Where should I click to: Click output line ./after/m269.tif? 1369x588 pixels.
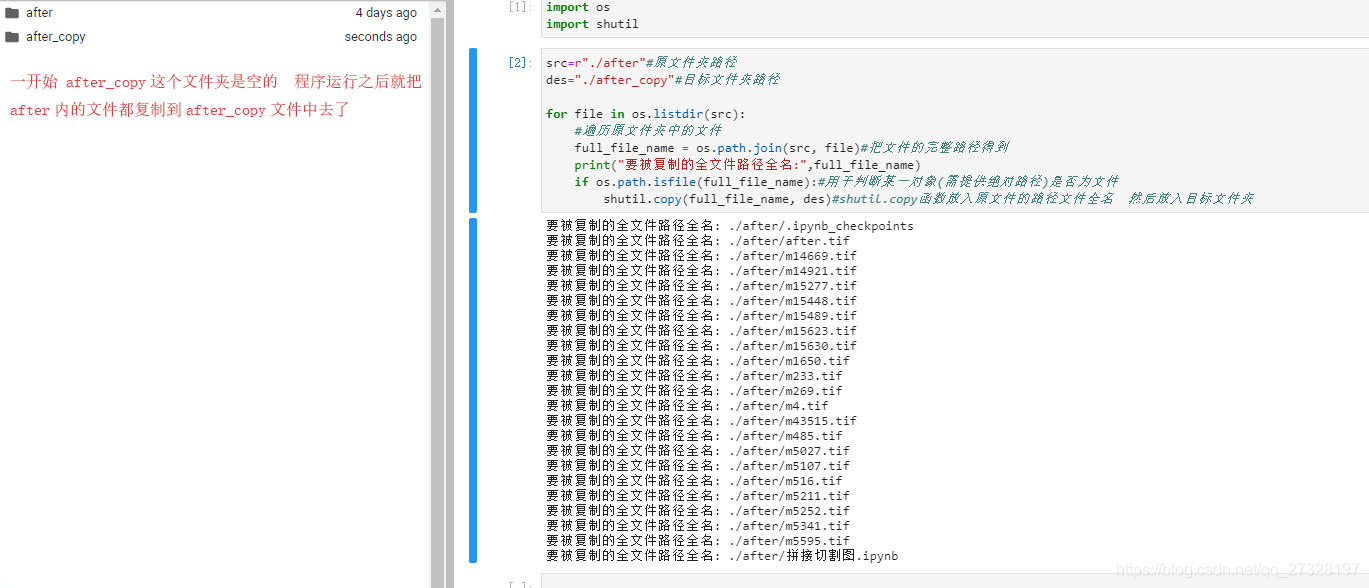click(x=694, y=391)
